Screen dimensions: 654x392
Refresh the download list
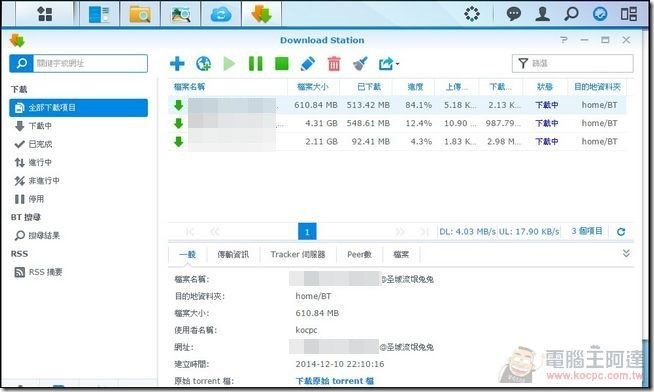click(x=621, y=231)
